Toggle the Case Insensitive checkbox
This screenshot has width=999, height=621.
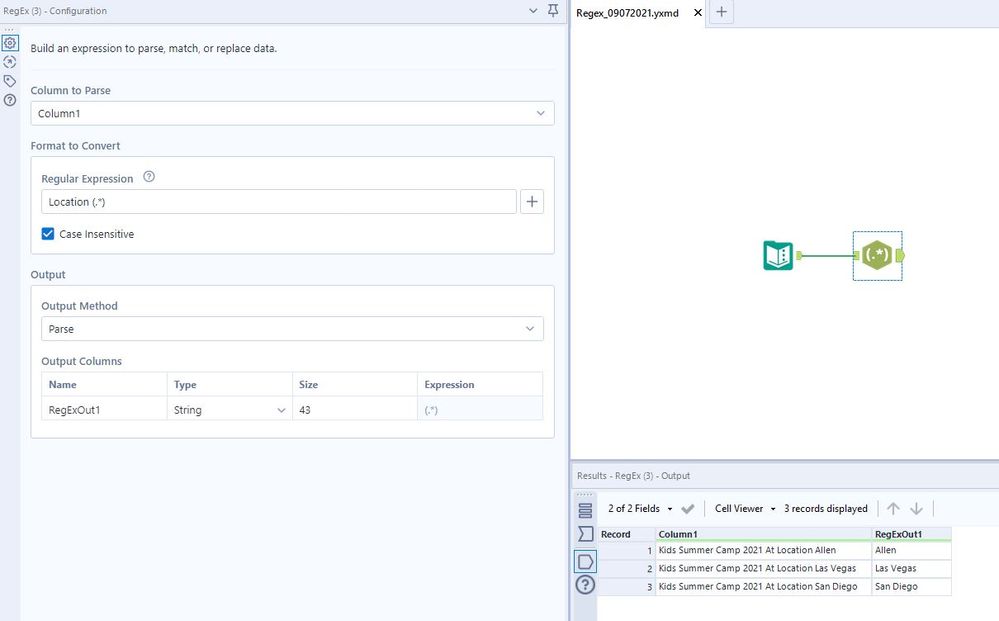click(48, 234)
